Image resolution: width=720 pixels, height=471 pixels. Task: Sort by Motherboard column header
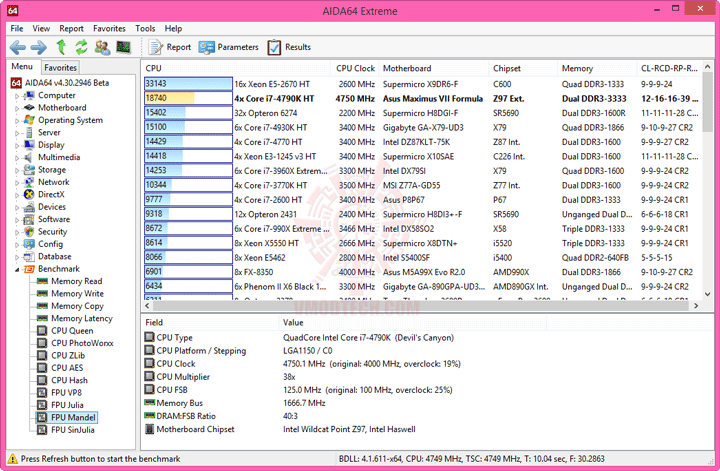coord(433,68)
